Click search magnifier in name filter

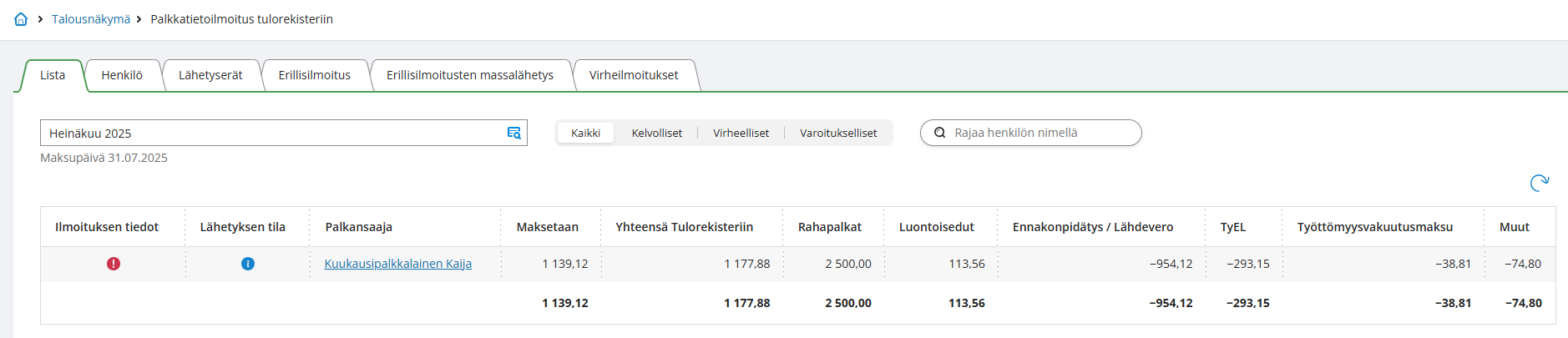pos(939,133)
